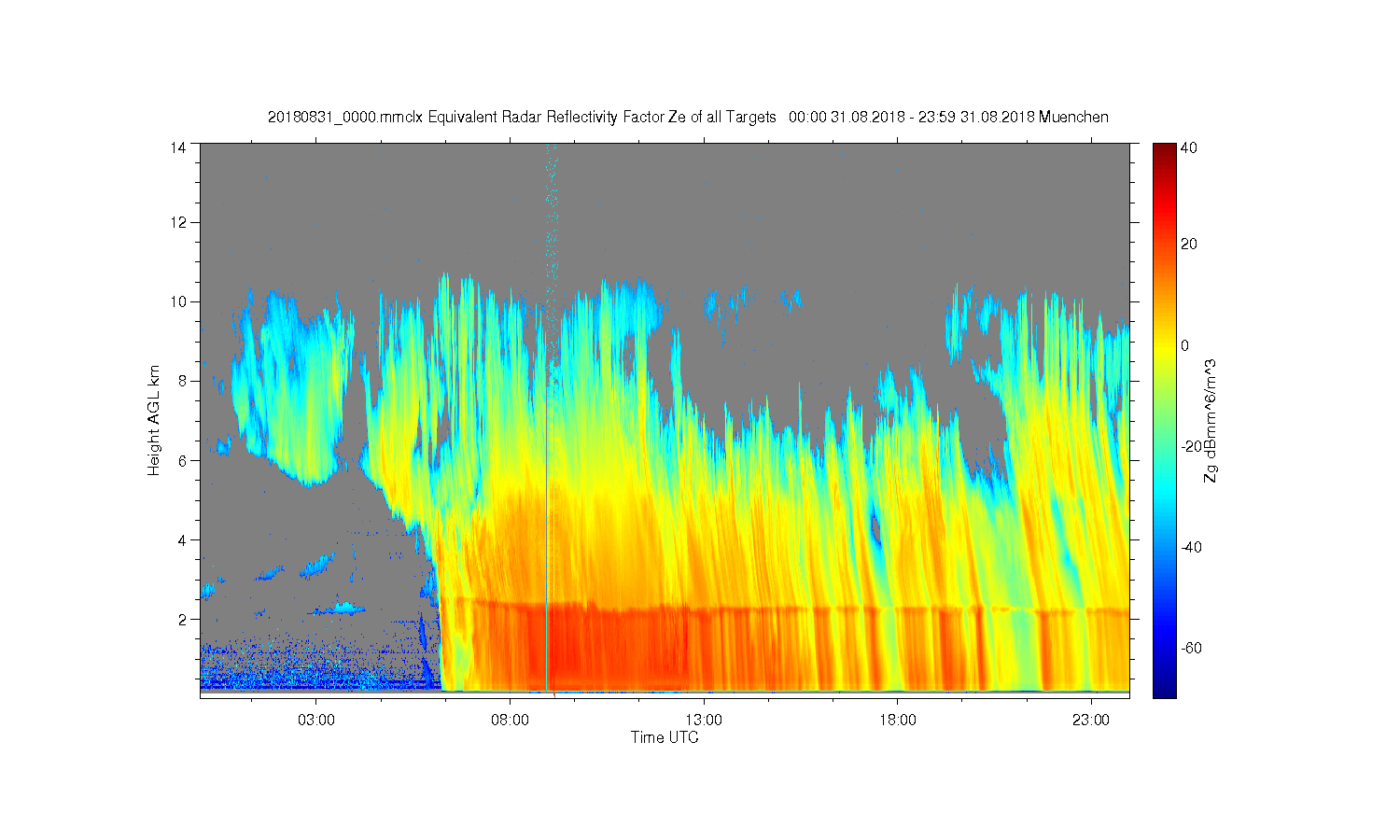Viewport: 1400px width, 840px height.
Task: Click the "Height AGL km" y-axis label
Action: click(153, 420)
